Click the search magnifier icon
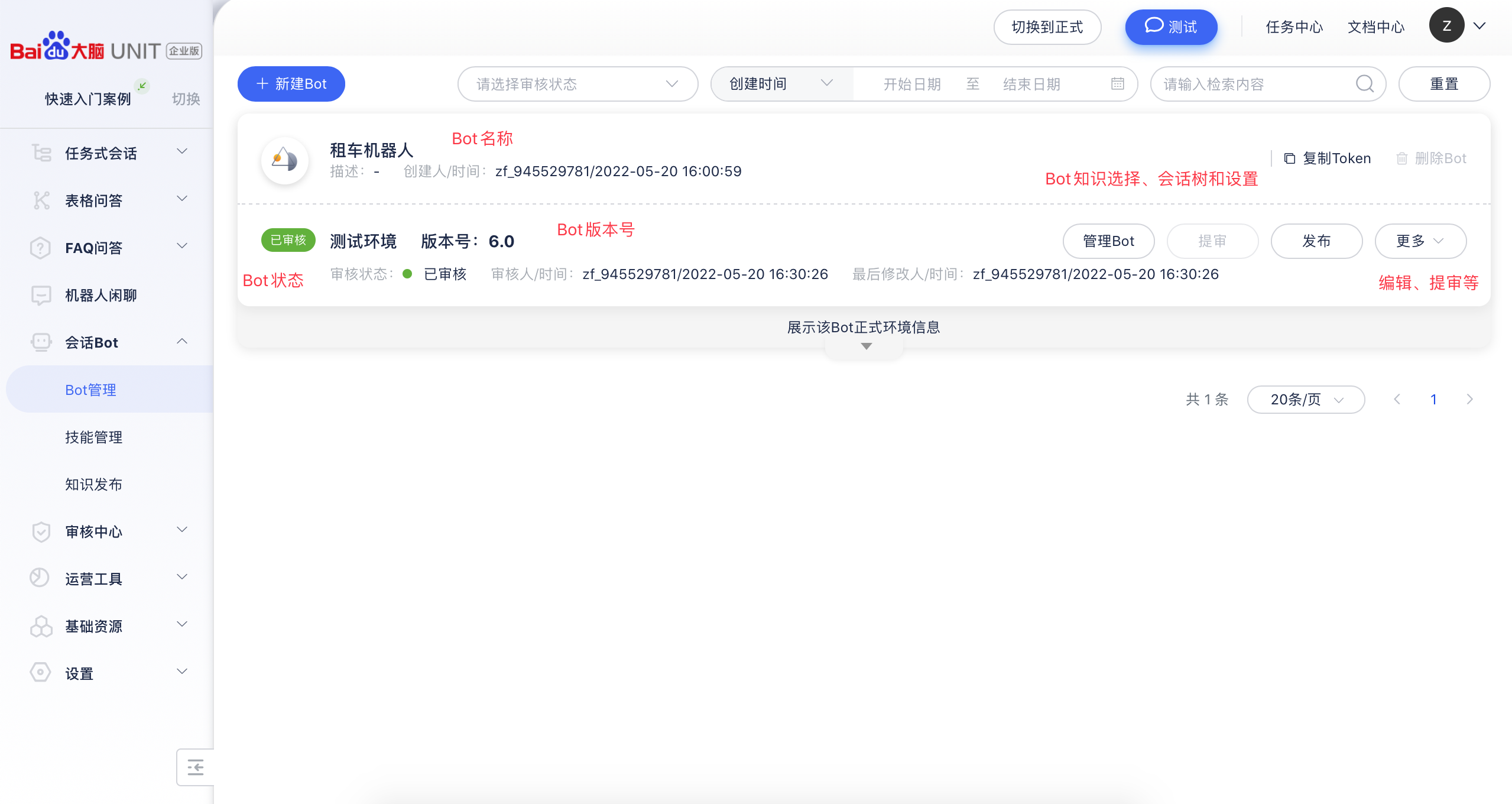Viewport: 1512px width, 804px height. click(1364, 84)
